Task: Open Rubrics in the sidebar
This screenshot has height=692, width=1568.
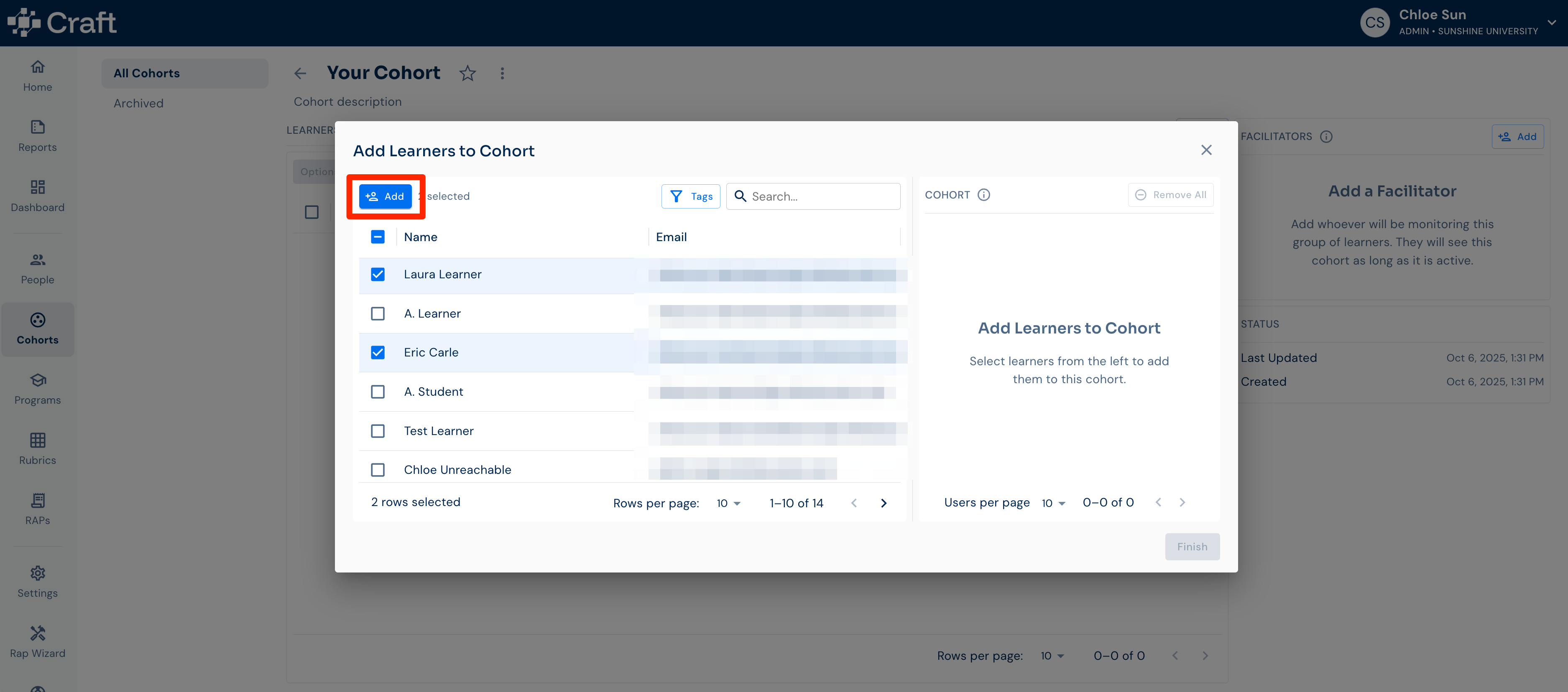Action: [x=37, y=449]
